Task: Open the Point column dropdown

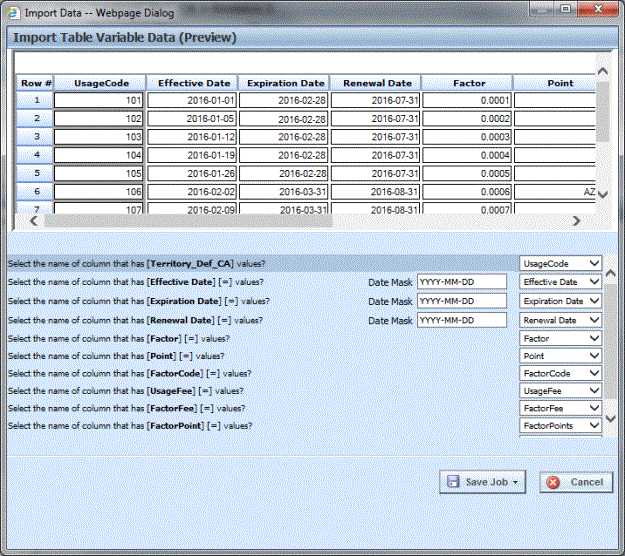Action: (560, 356)
